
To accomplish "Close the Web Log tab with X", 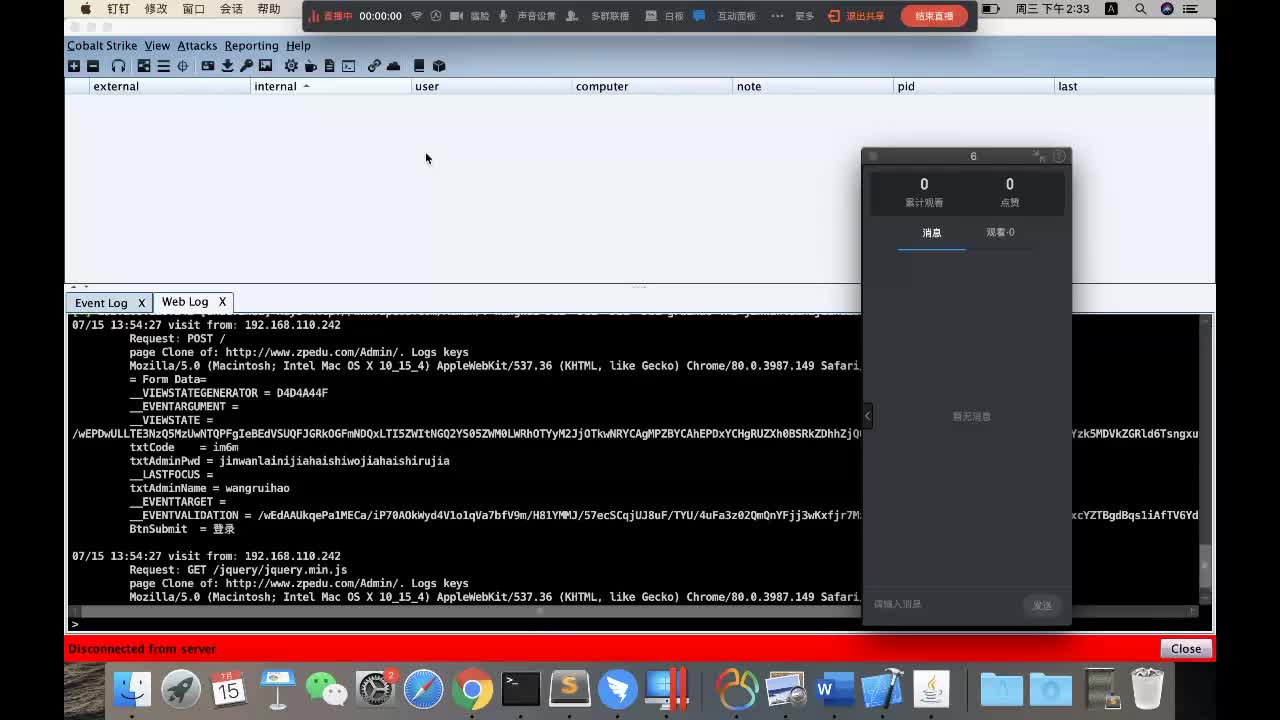I will click(222, 302).
